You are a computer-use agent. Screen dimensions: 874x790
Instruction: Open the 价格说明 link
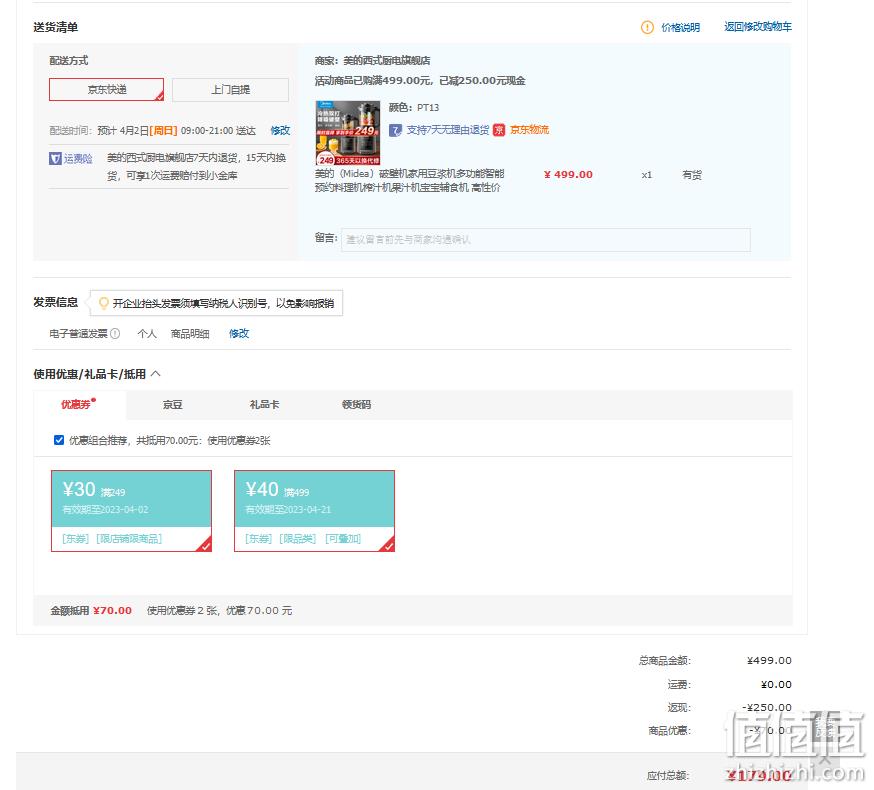pos(680,27)
